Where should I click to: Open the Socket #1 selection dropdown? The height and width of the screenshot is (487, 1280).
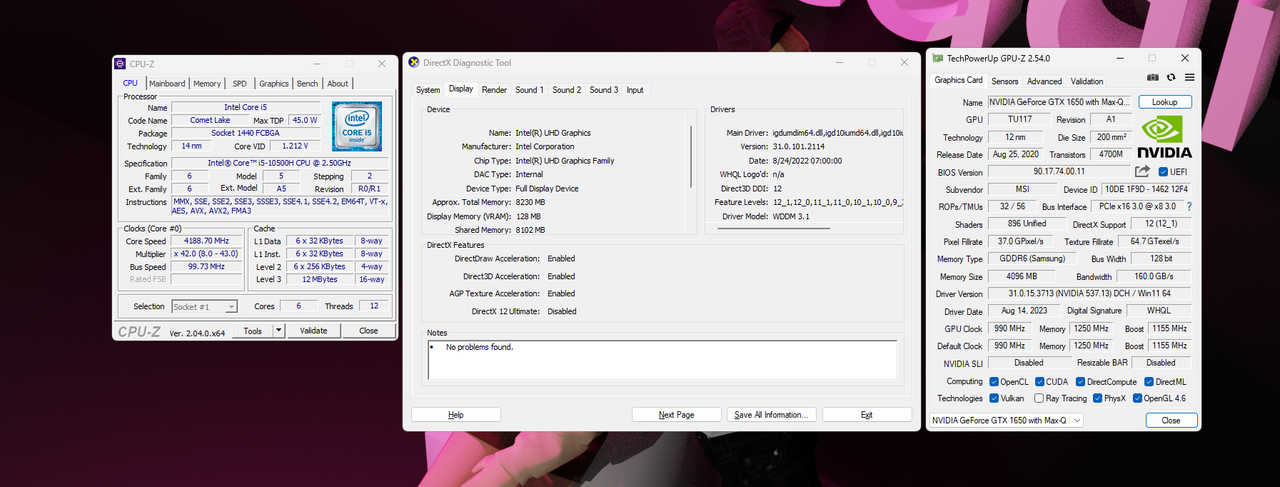pyautogui.click(x=204, y=307)
